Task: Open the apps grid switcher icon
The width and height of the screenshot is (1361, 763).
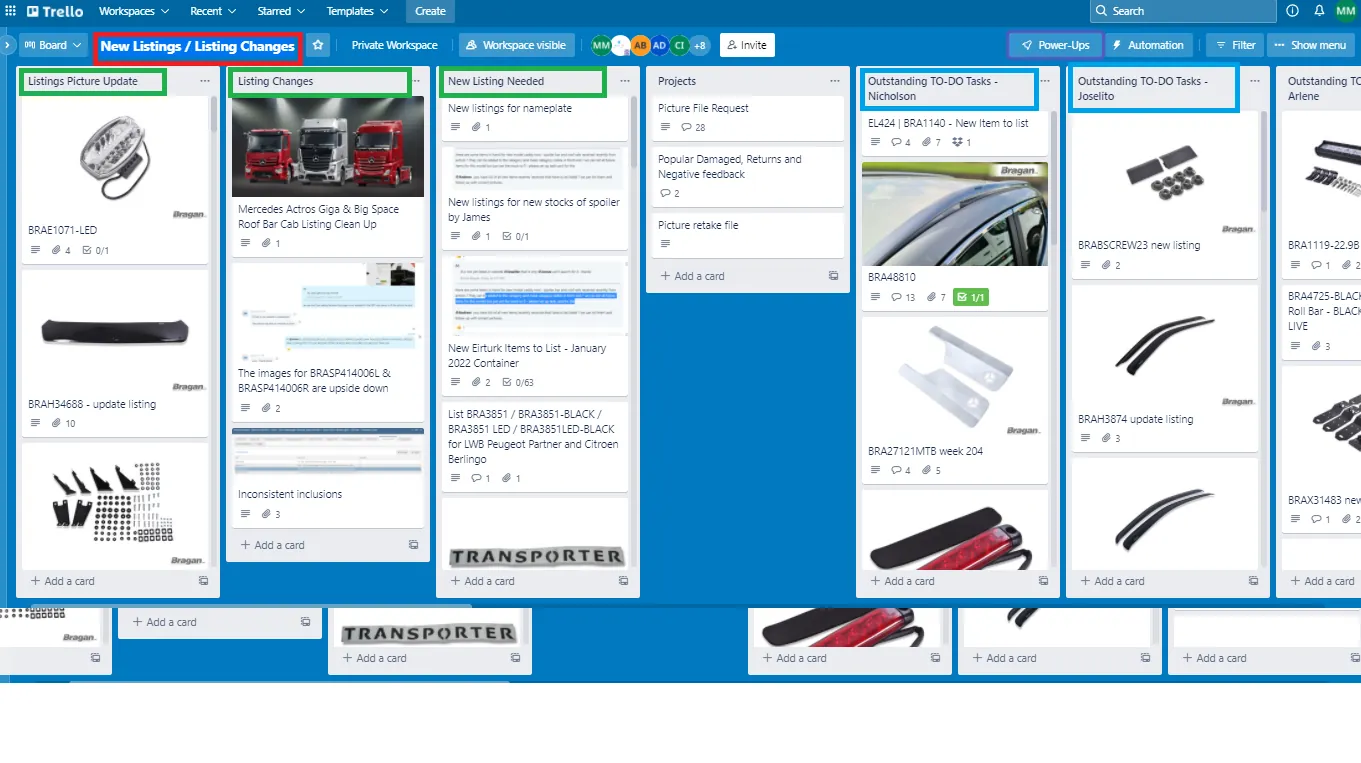Action: tap(11, 11)
